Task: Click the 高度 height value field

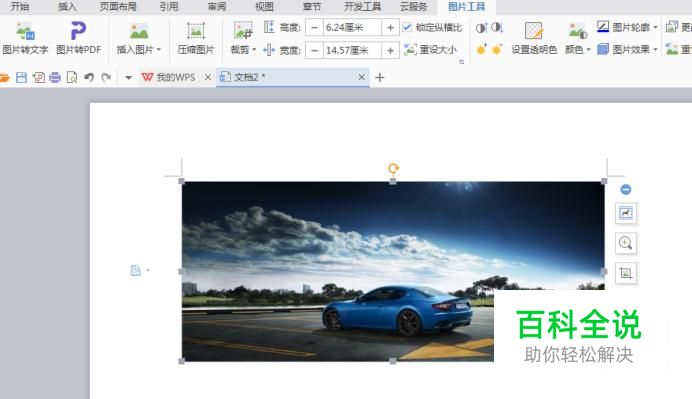Action: (x=352, y=27)
